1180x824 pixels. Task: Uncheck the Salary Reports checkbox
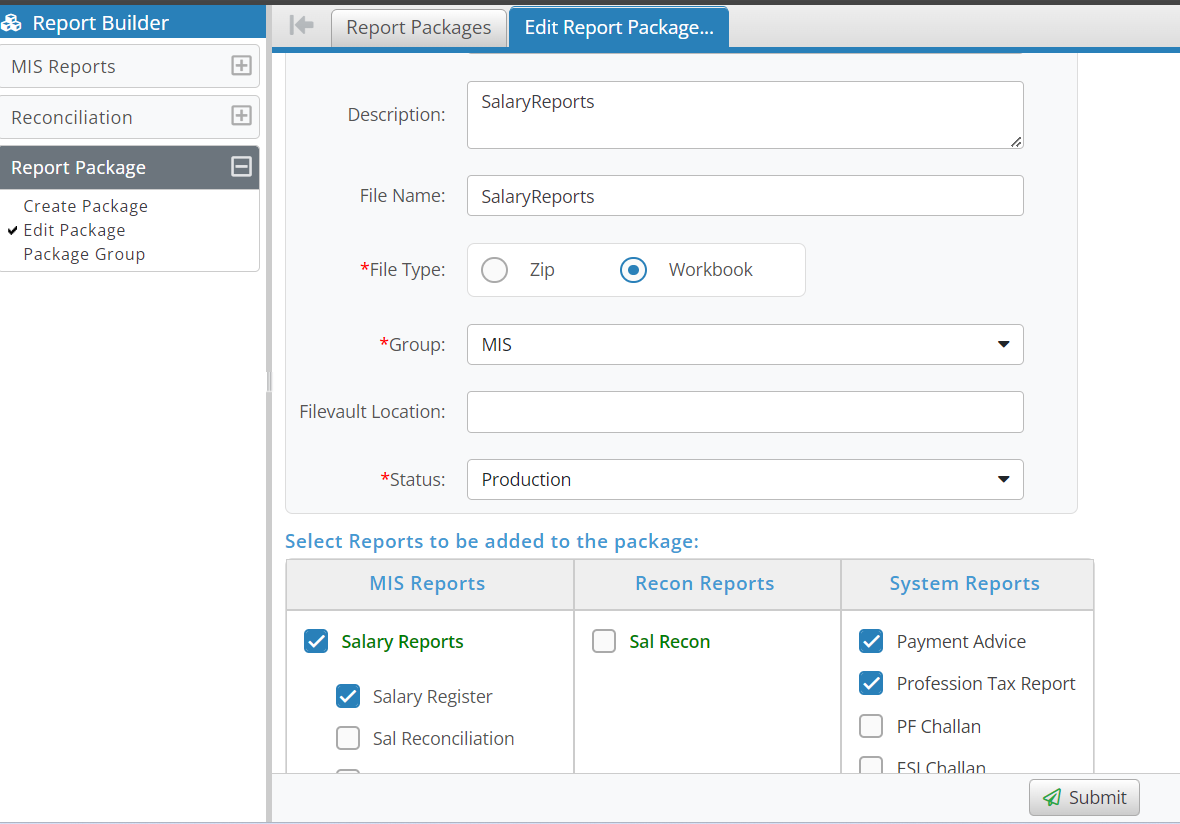[316, 641]
